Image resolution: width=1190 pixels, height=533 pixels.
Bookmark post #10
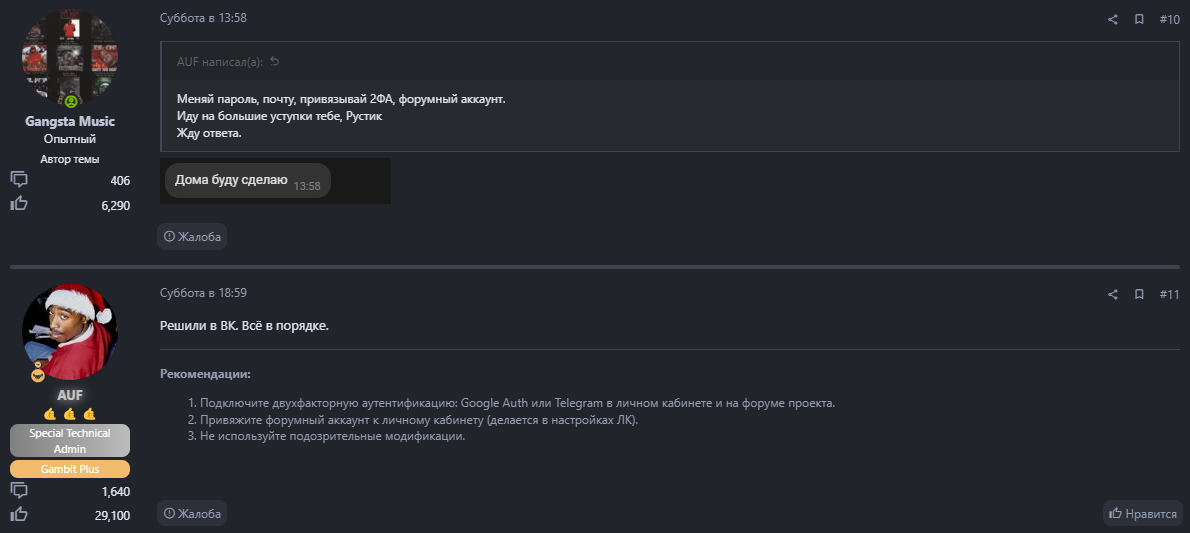click(x=1139, y=19)
